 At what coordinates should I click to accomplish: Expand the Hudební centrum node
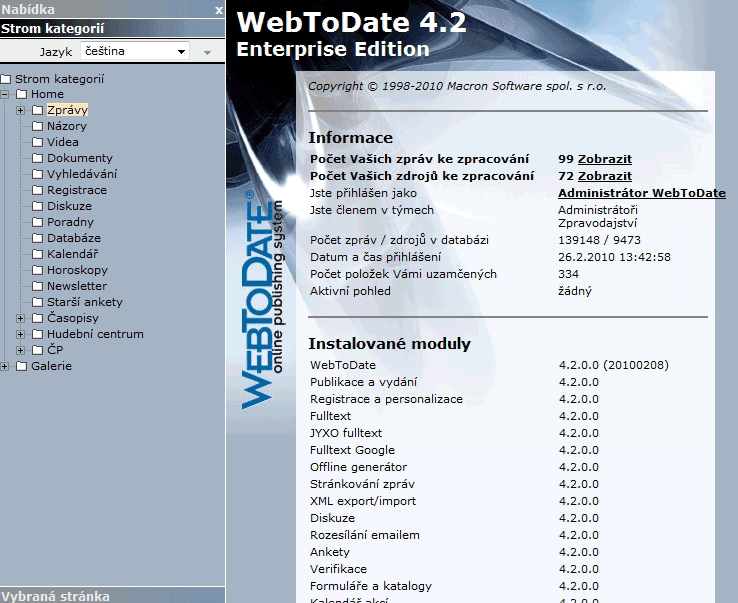[21, 334]
